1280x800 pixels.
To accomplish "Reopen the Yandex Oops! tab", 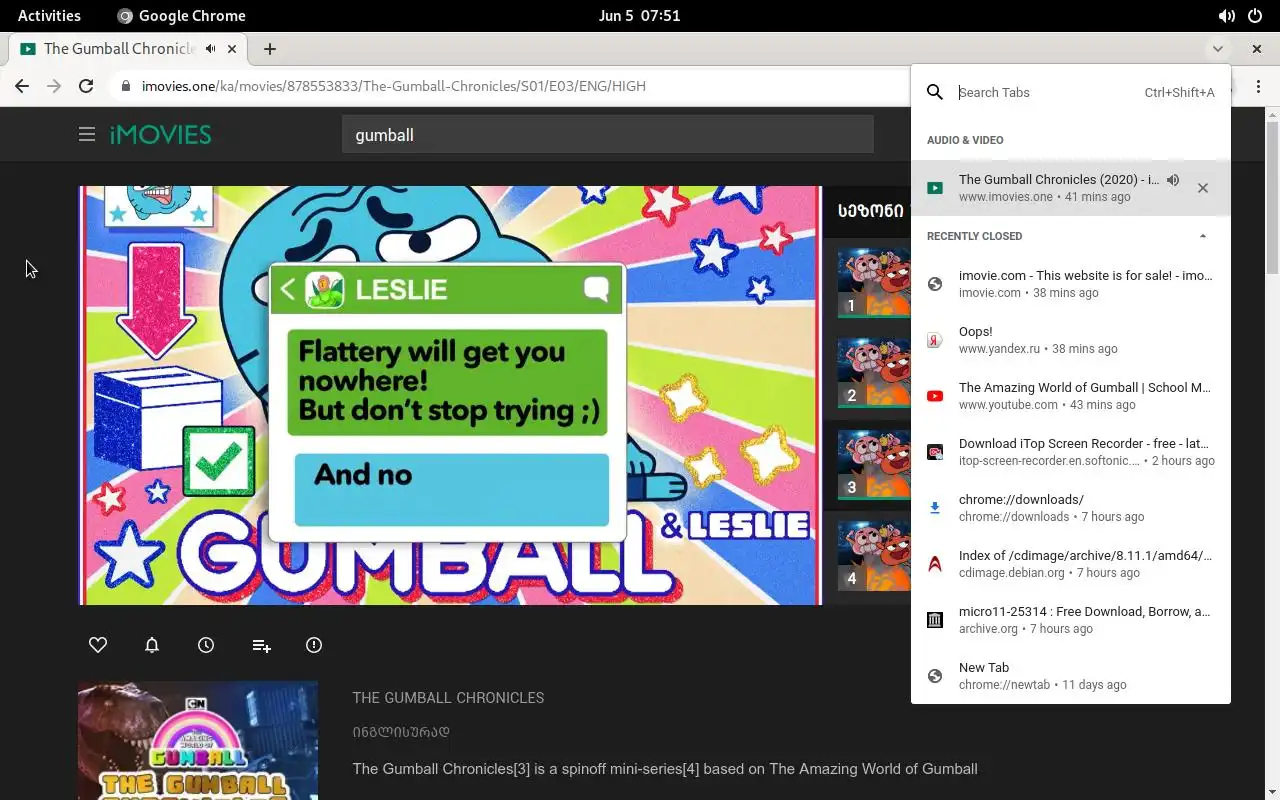I will tap(1071, 340).
